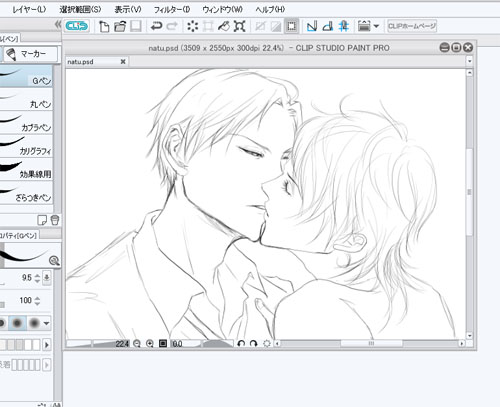Click the canvas scroll-up arrow

(x=470, y=73)
